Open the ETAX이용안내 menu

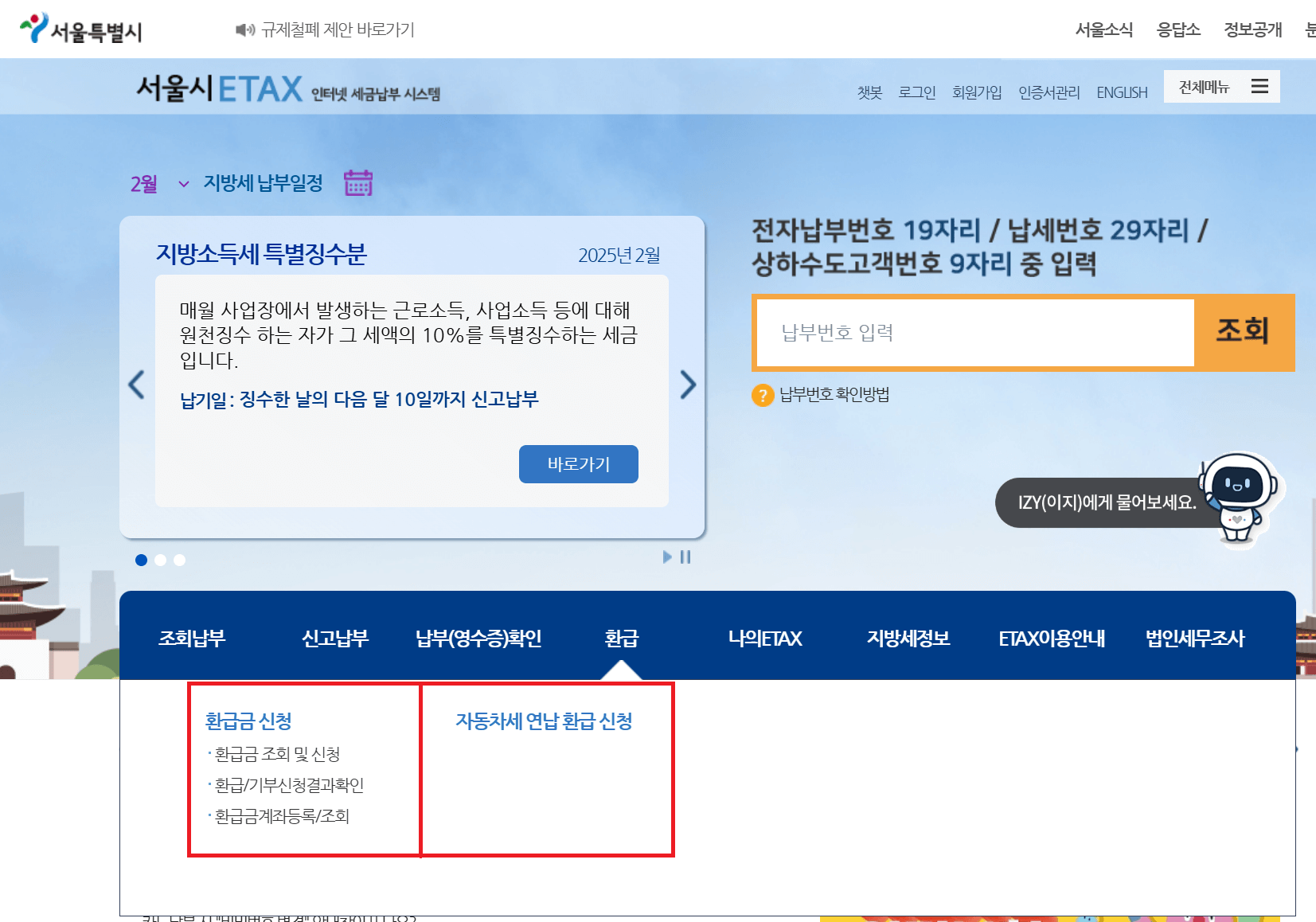coord(1052,638)
